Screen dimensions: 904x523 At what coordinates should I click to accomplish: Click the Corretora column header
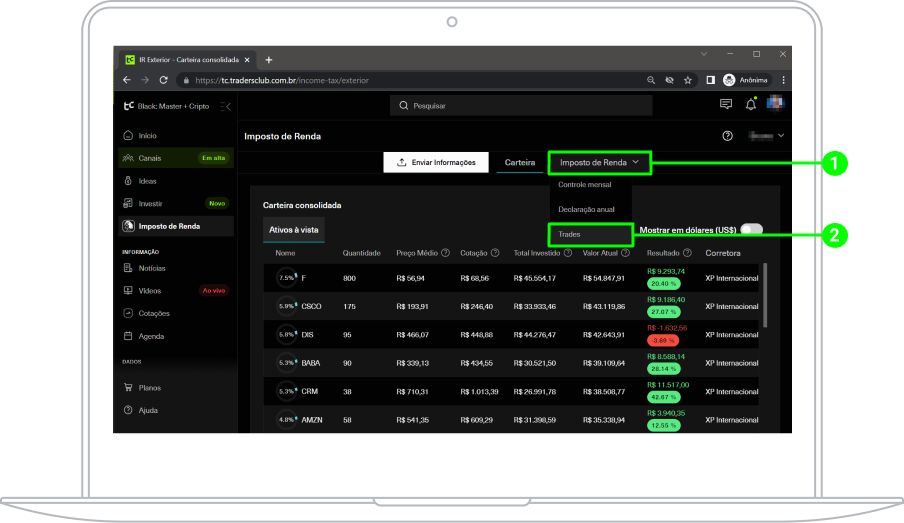click(x=723, y=253)
